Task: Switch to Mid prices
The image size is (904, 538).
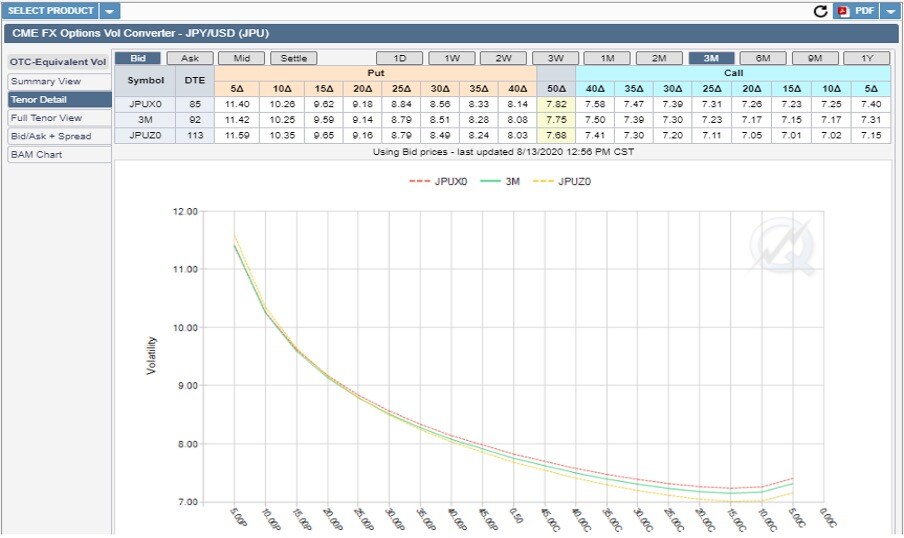Action: [x=241, y=59]
